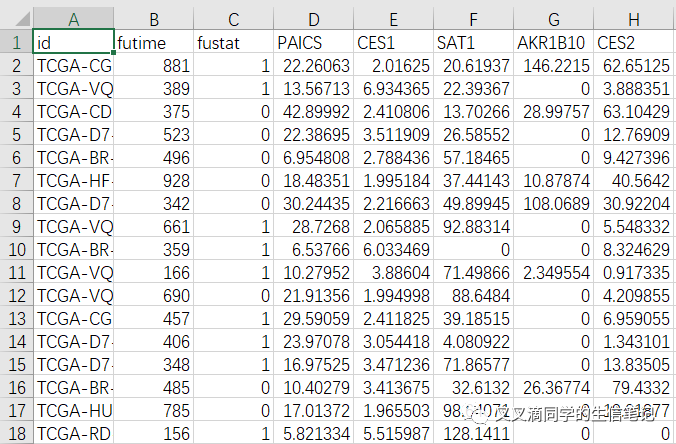The image size is (676, 444).
Task: Select row 10 header
Action: [x=16, y=250]
